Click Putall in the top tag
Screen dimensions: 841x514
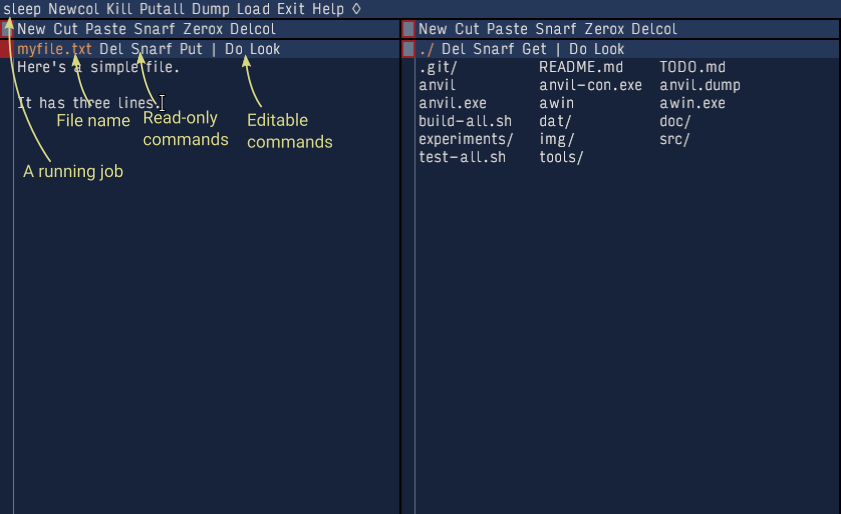[x=162, y=9]
